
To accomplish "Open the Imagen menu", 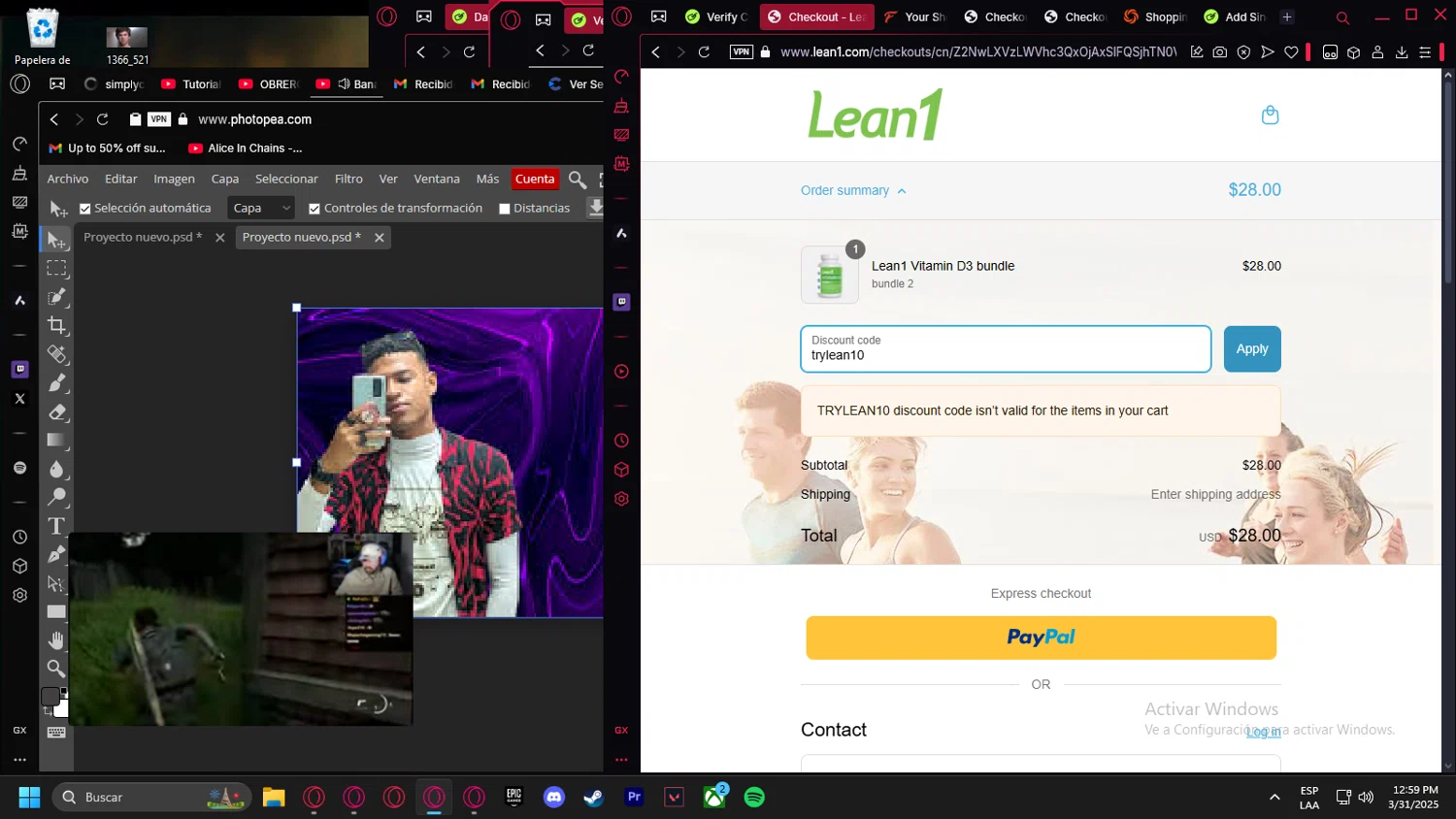I will 175,179.
